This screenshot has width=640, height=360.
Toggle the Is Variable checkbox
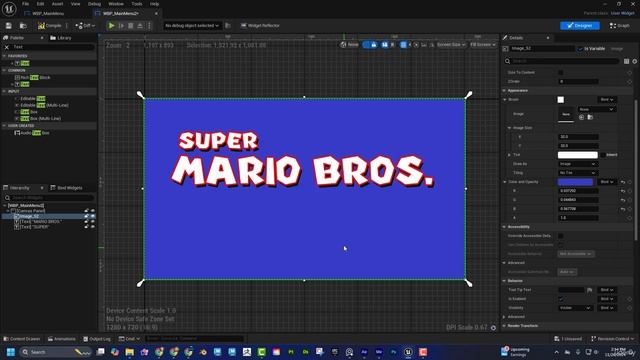(580, 49)
